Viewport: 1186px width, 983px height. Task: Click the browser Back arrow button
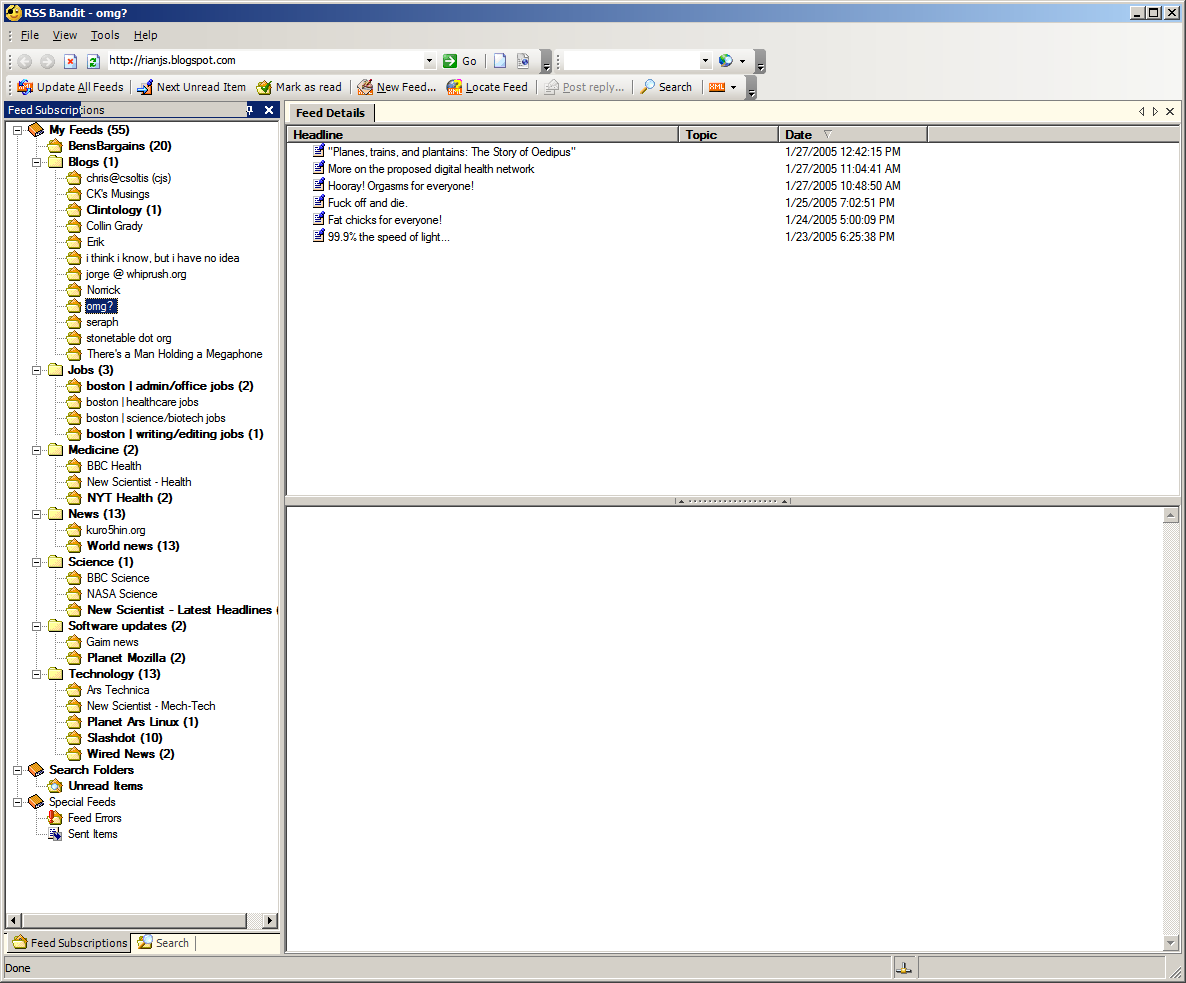25,61
